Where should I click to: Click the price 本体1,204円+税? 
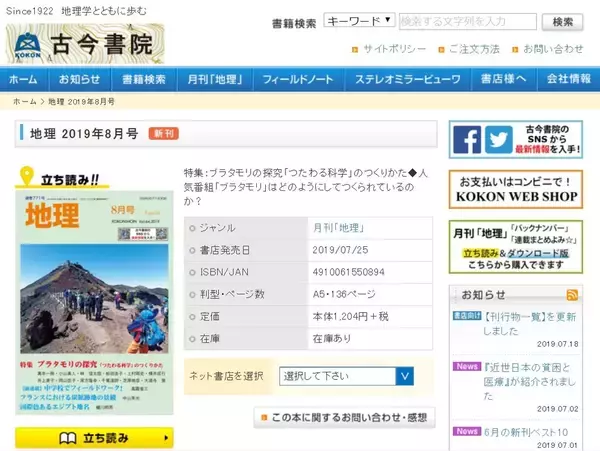click(351, 316)
